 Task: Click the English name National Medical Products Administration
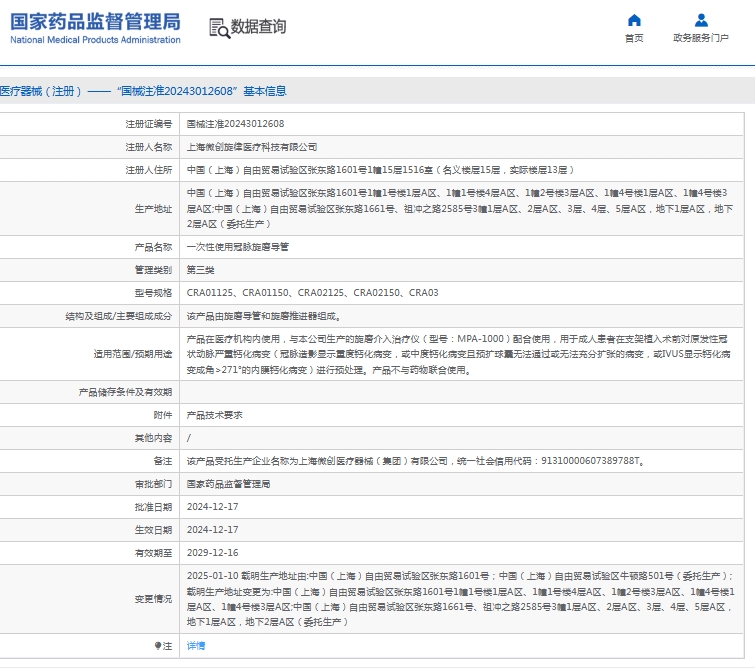95,40
